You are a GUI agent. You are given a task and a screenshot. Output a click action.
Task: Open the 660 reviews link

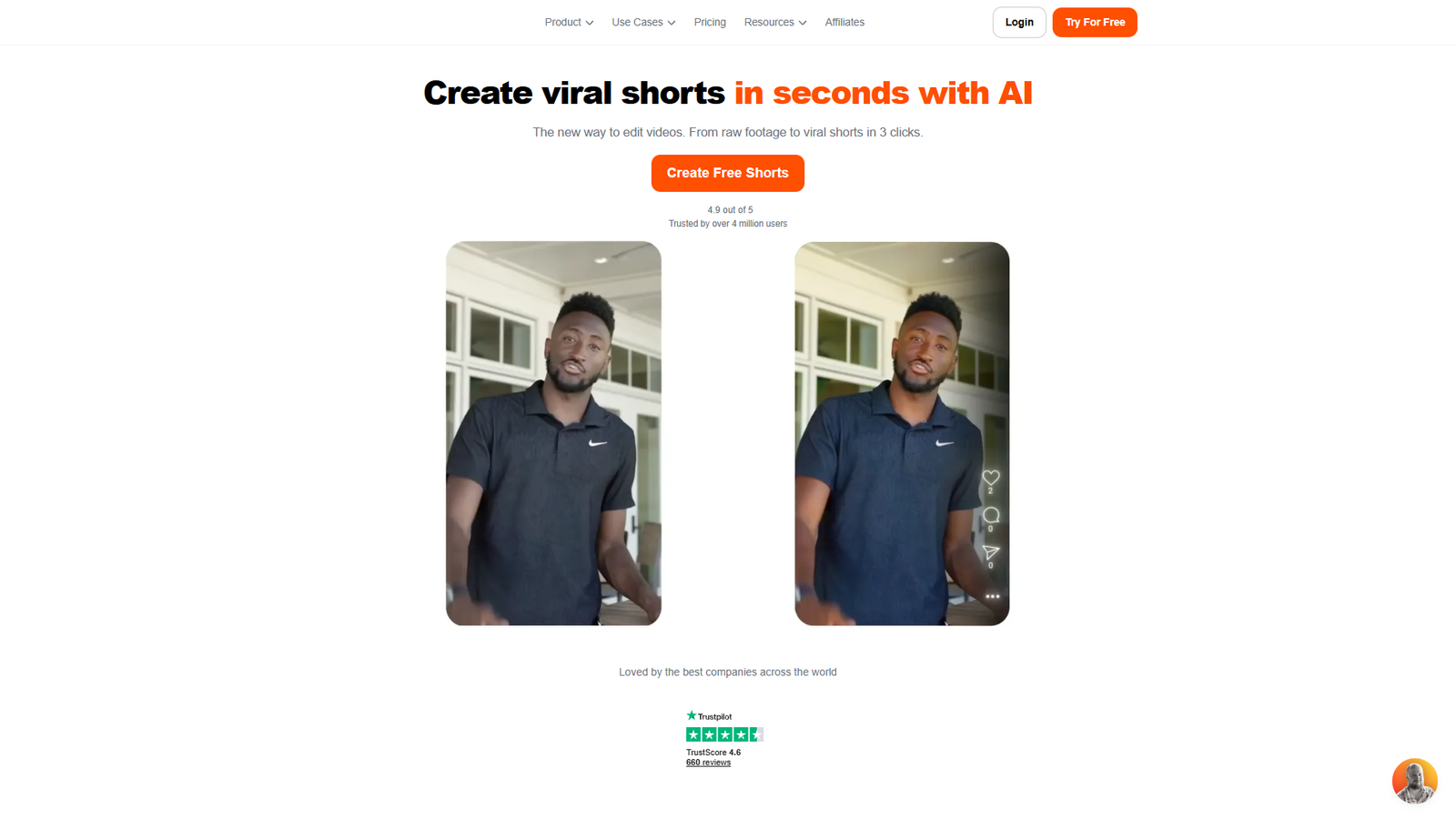tap(708, 763)
